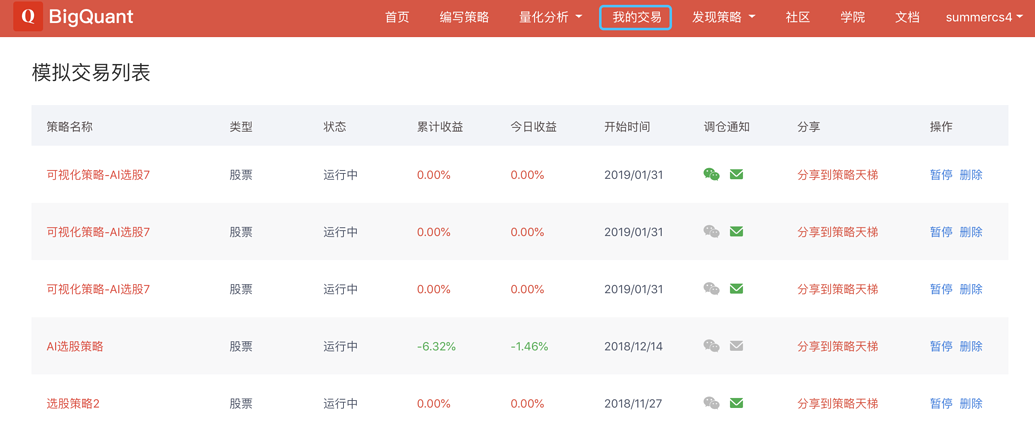This screenshot has width=1035, height=448.
Task: Click the 分享 column header
Action: pos(809,127)
